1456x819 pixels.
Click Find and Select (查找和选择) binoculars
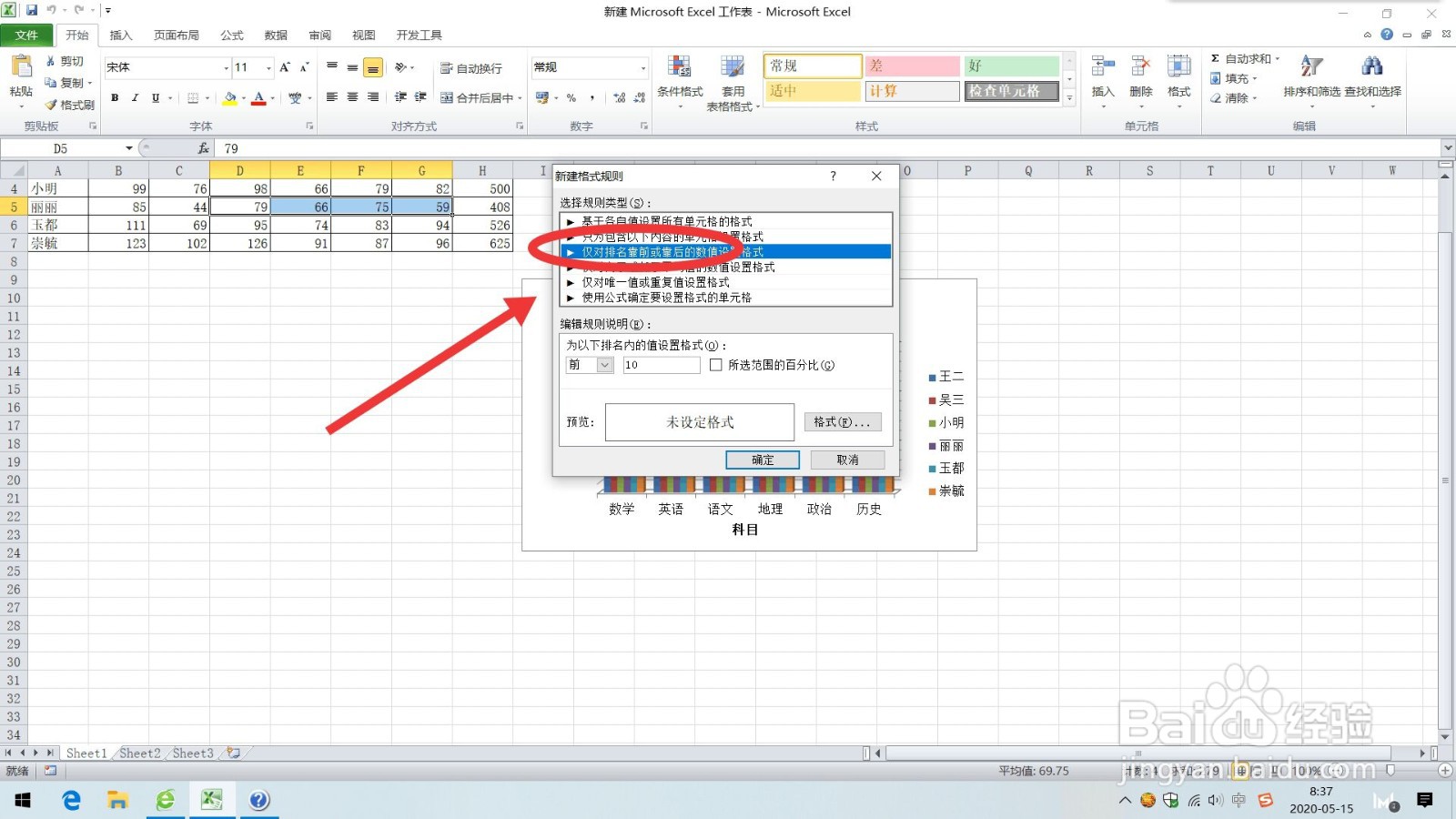1372,66
